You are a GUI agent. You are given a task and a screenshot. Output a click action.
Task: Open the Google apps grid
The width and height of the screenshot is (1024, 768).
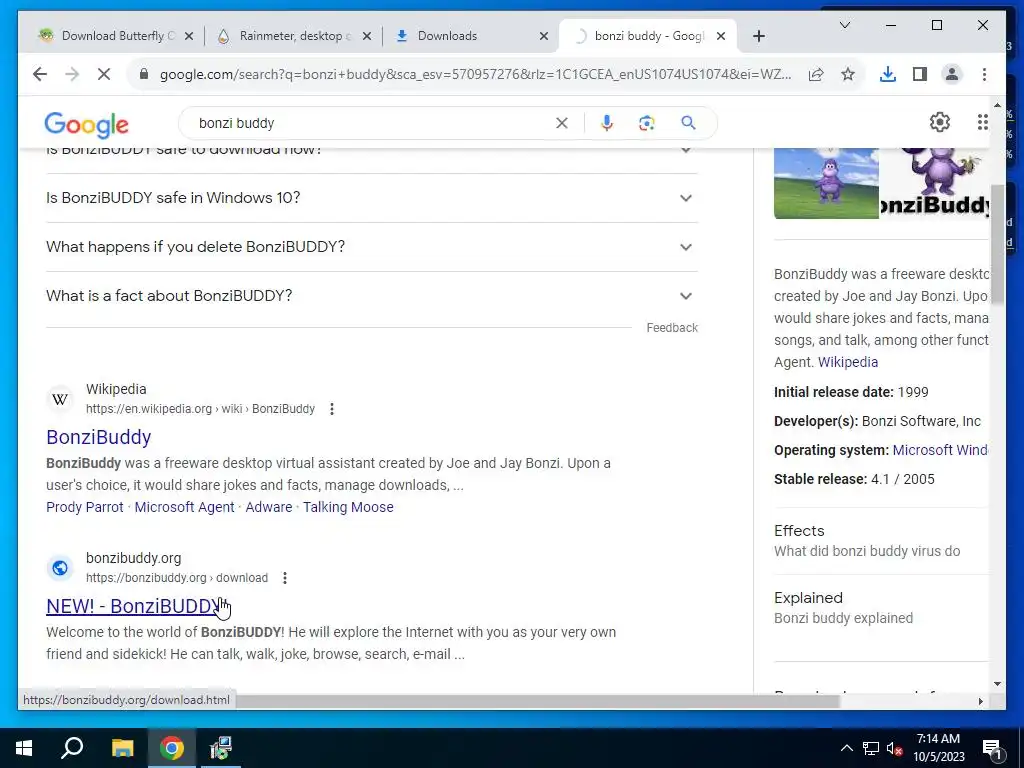click(982, 122)
